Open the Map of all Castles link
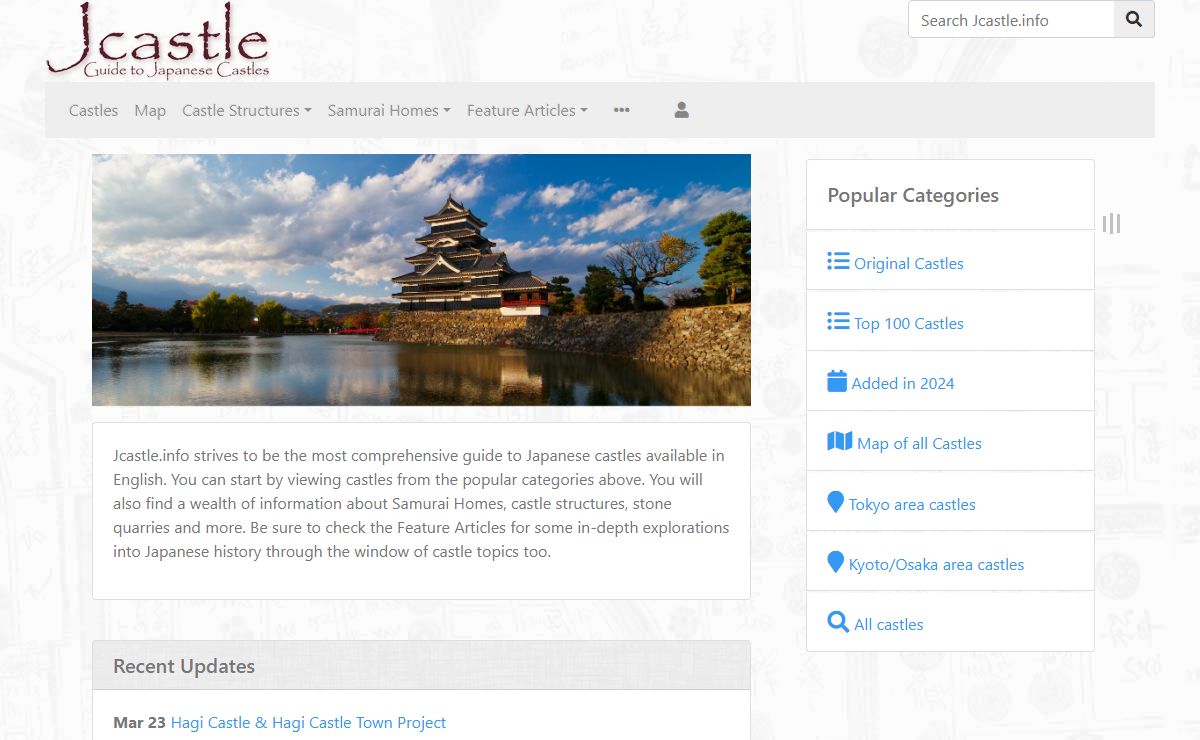Screen dimensions: 1200x740 coord(919,443)
